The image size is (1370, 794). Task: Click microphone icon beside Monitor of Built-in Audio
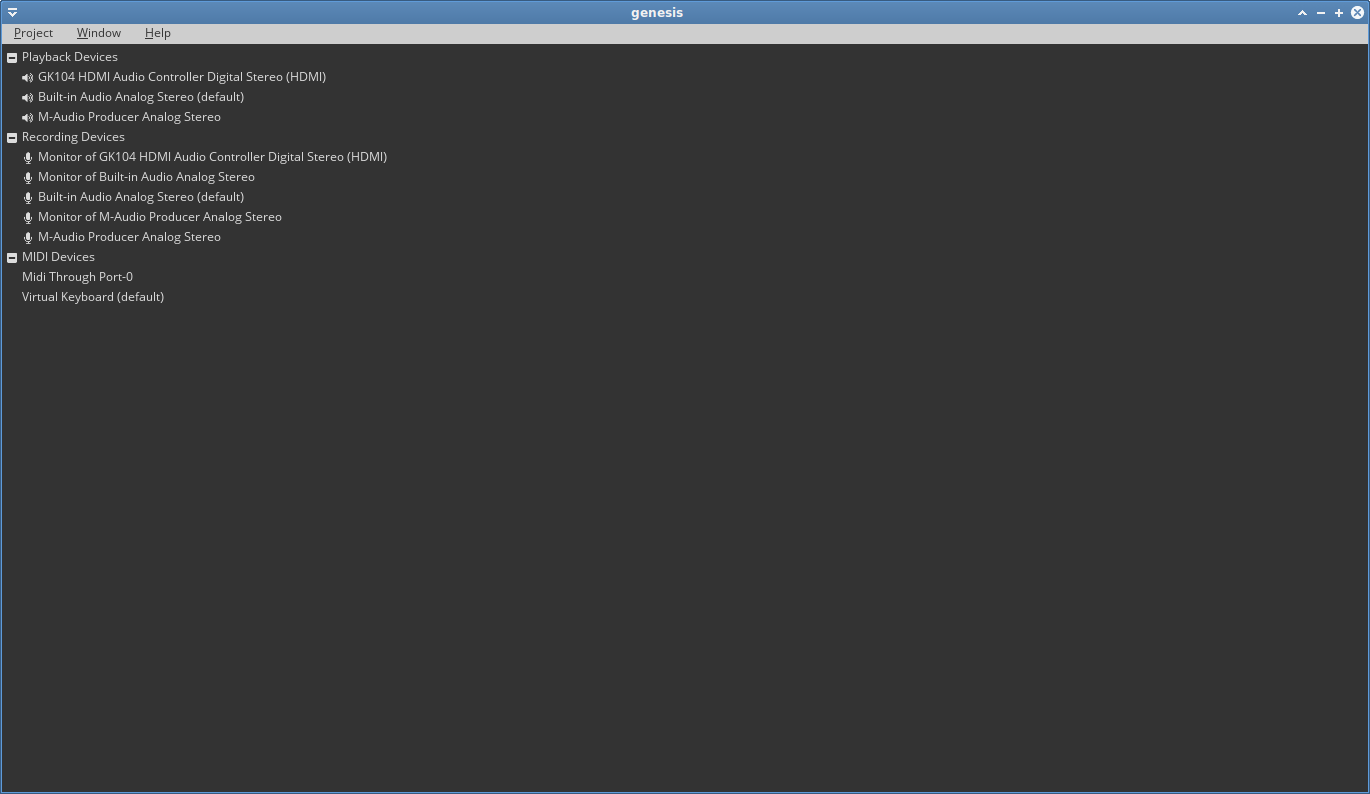[28, 177]
